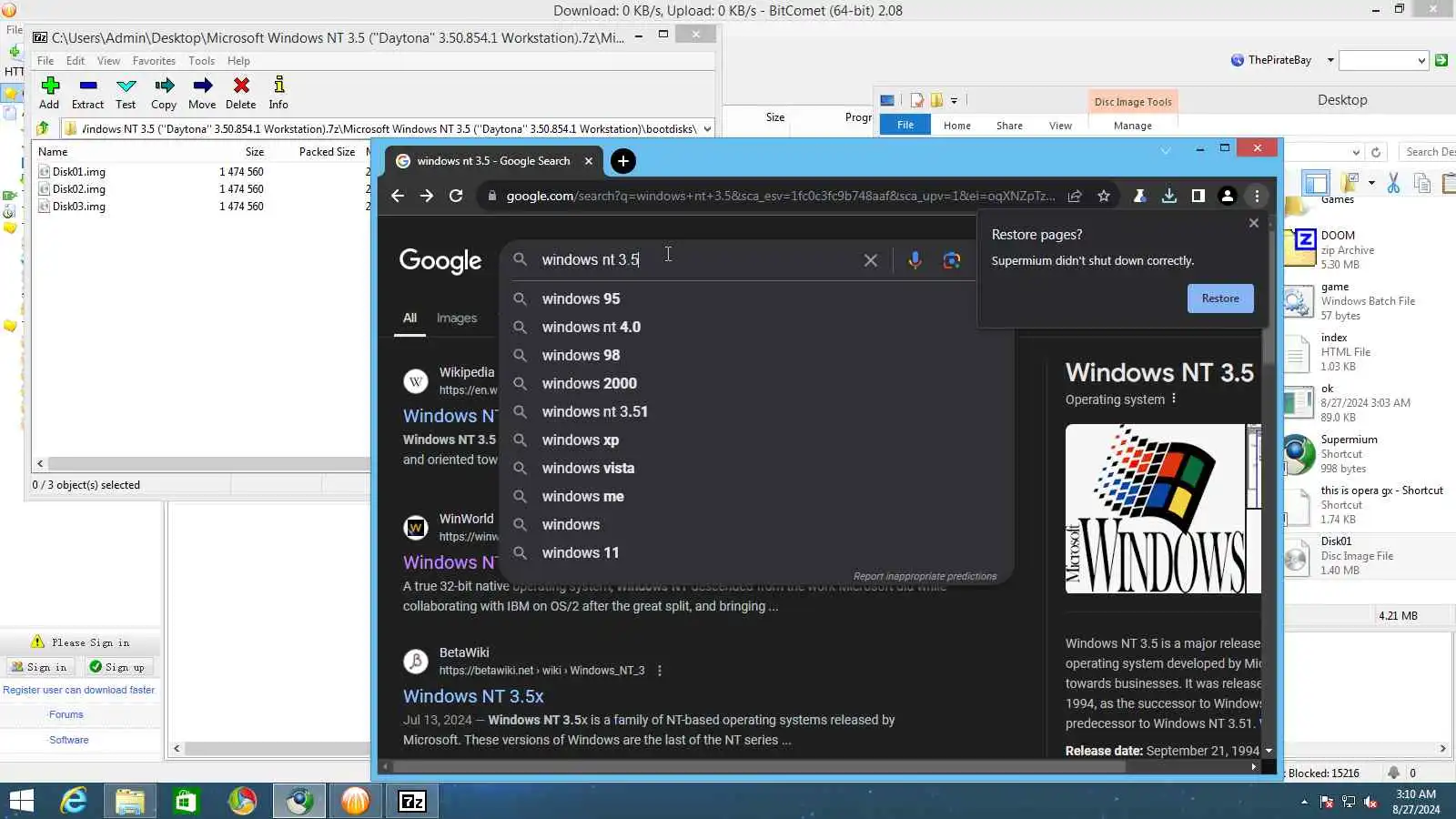This screenshot has width=1456, height=819.
Task: Click the Sign in button in BitComet
Action: (39, 667)
